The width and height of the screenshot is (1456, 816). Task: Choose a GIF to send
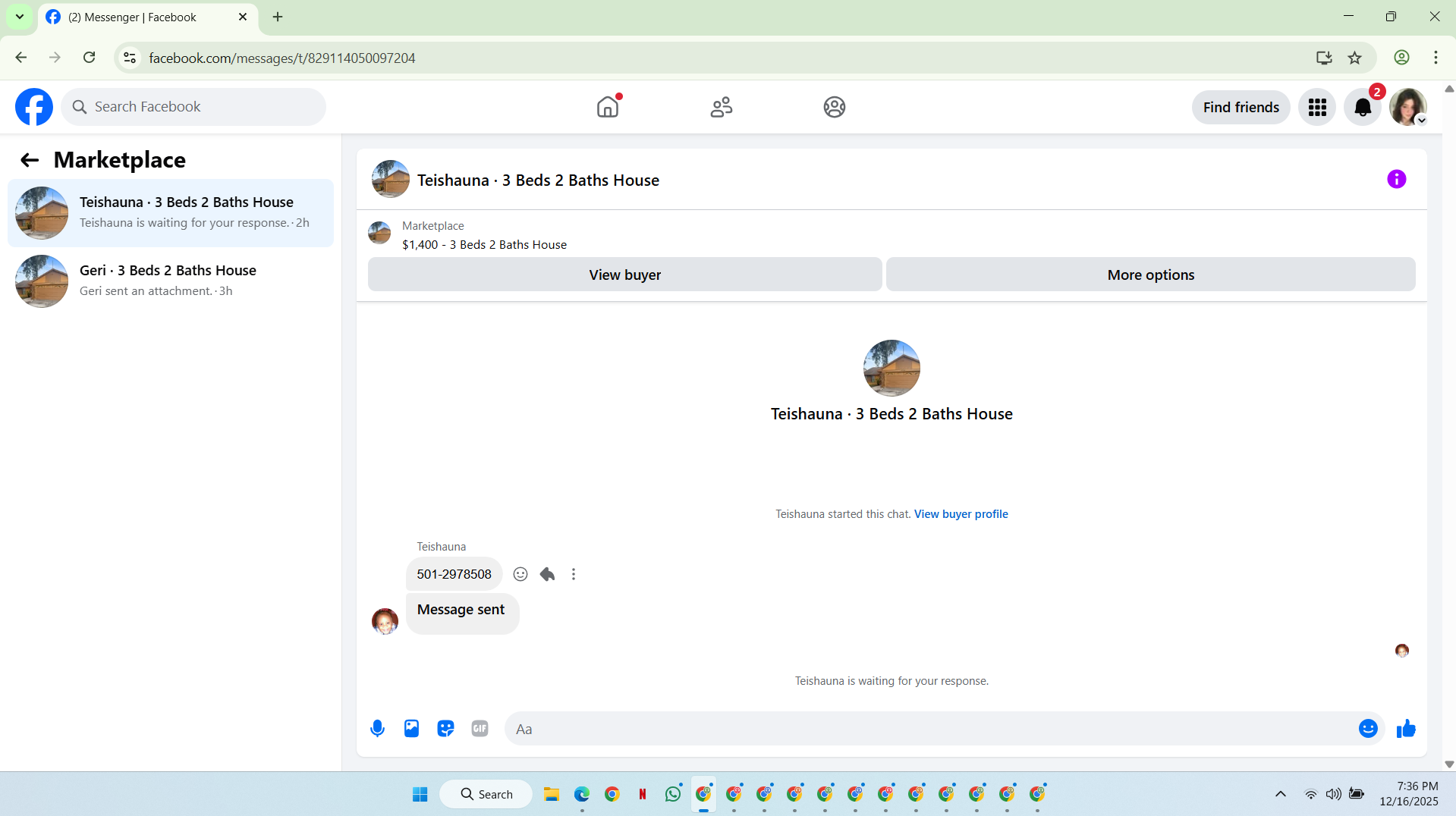[480, 729]
